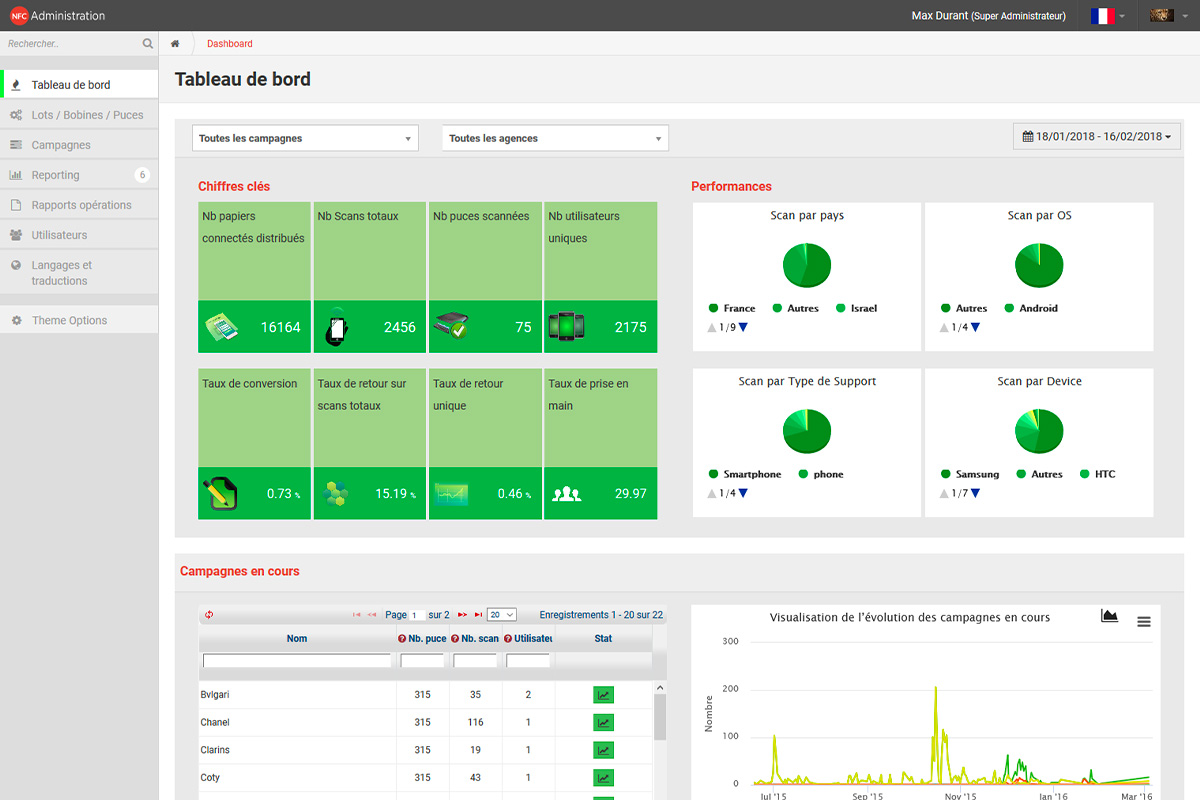Click the chart icon beside 0.46 %
The width and height of the screenshot is (1200, 800).
(451, 493)
